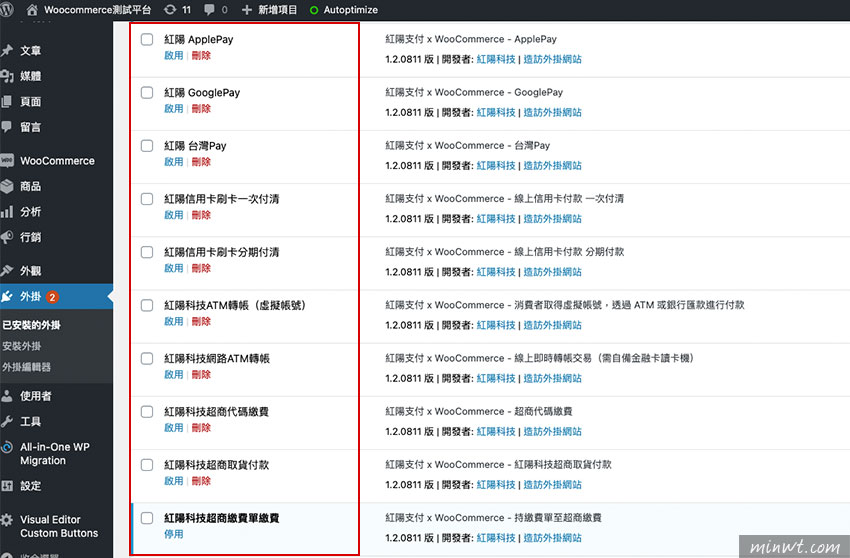
Task: Activate 紅陽 ApplePay via 啟用
Action: coord(173,55)
